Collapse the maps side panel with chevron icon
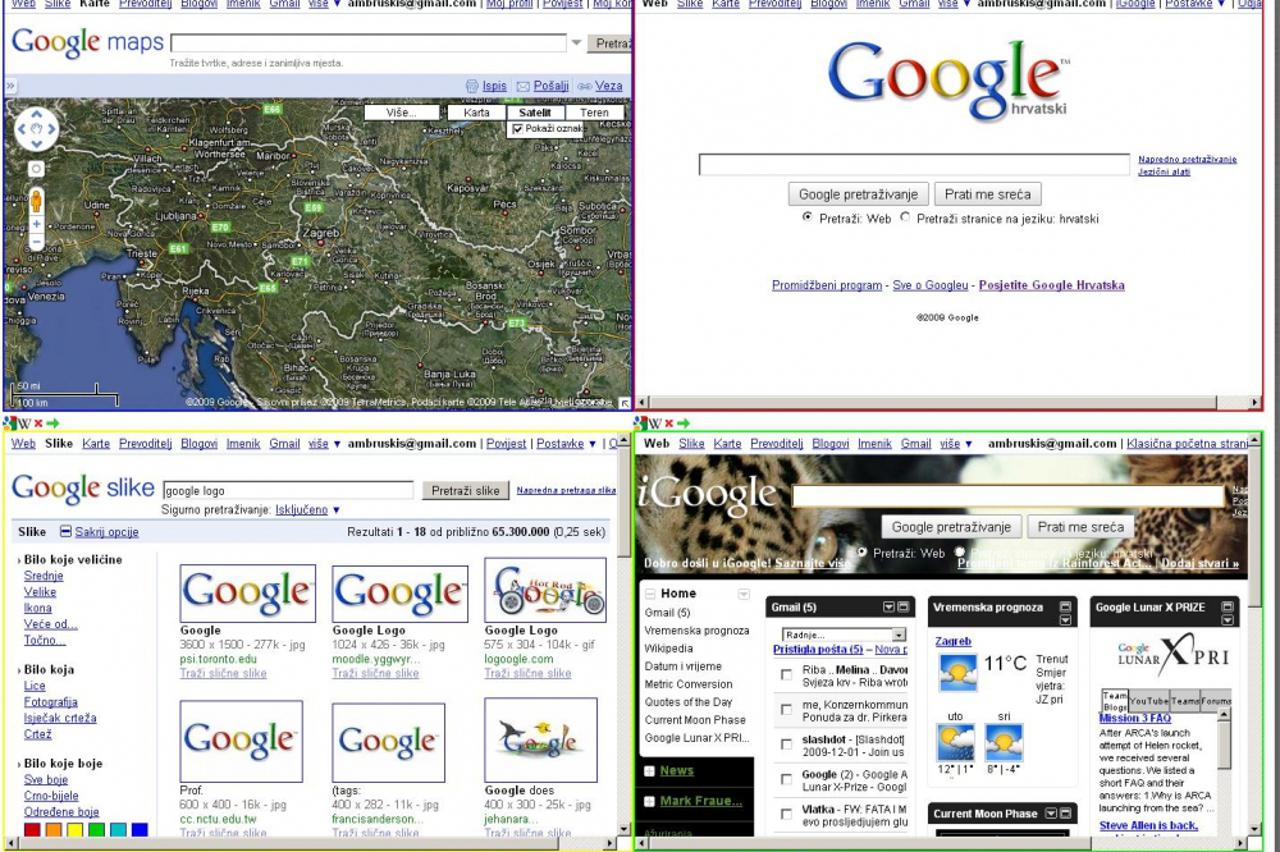The width and height of the screenshot is (1280, 852). 10,87
